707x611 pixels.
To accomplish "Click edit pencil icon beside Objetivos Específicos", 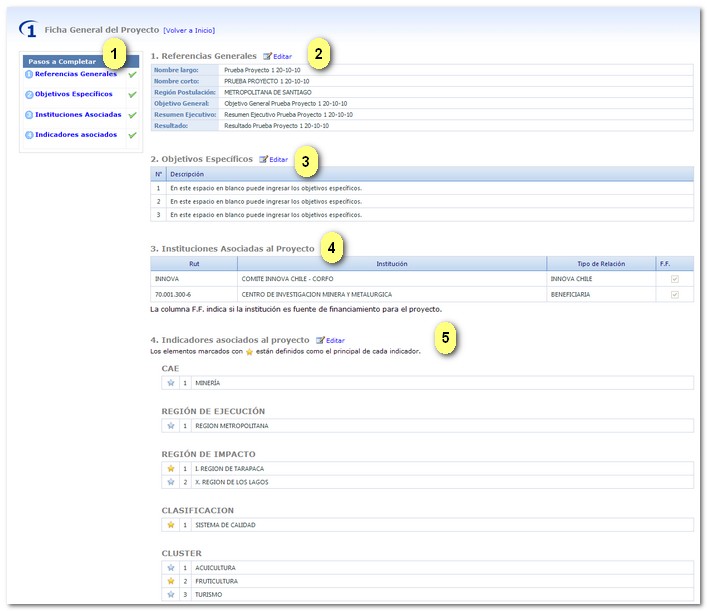I will 263,159.
